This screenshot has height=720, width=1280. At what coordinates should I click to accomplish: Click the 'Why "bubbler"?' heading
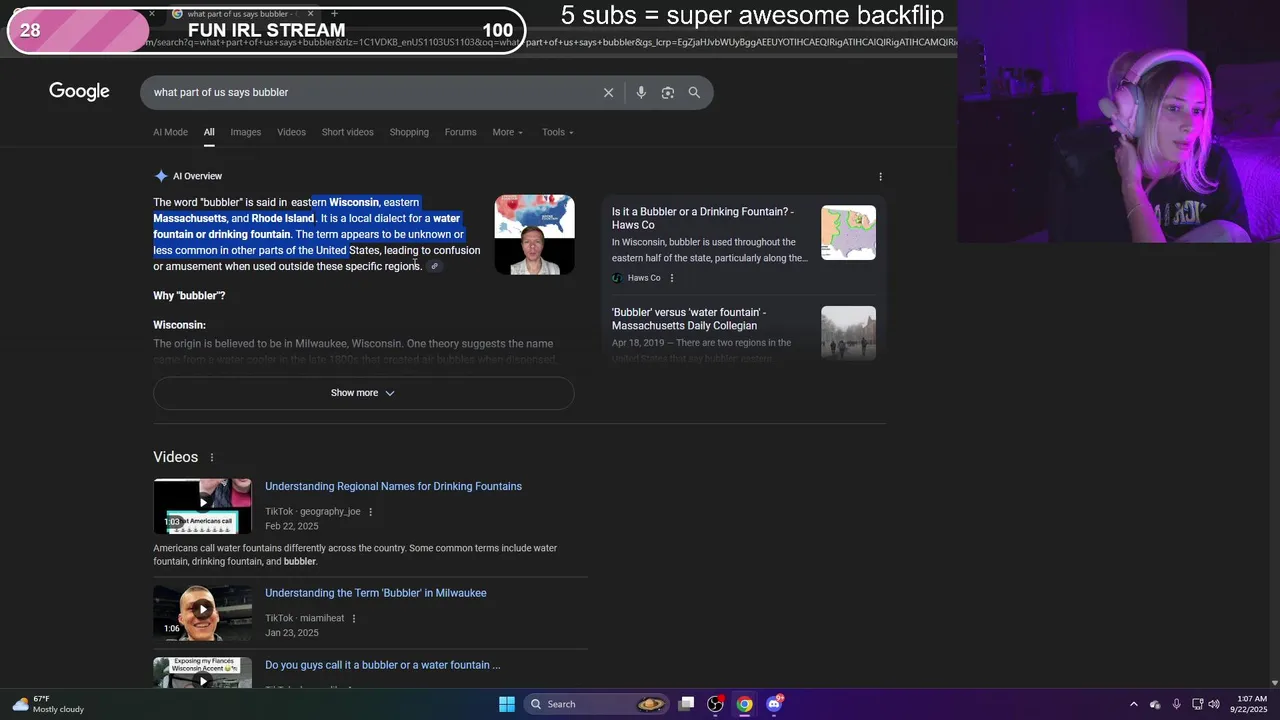click(189, 296)
